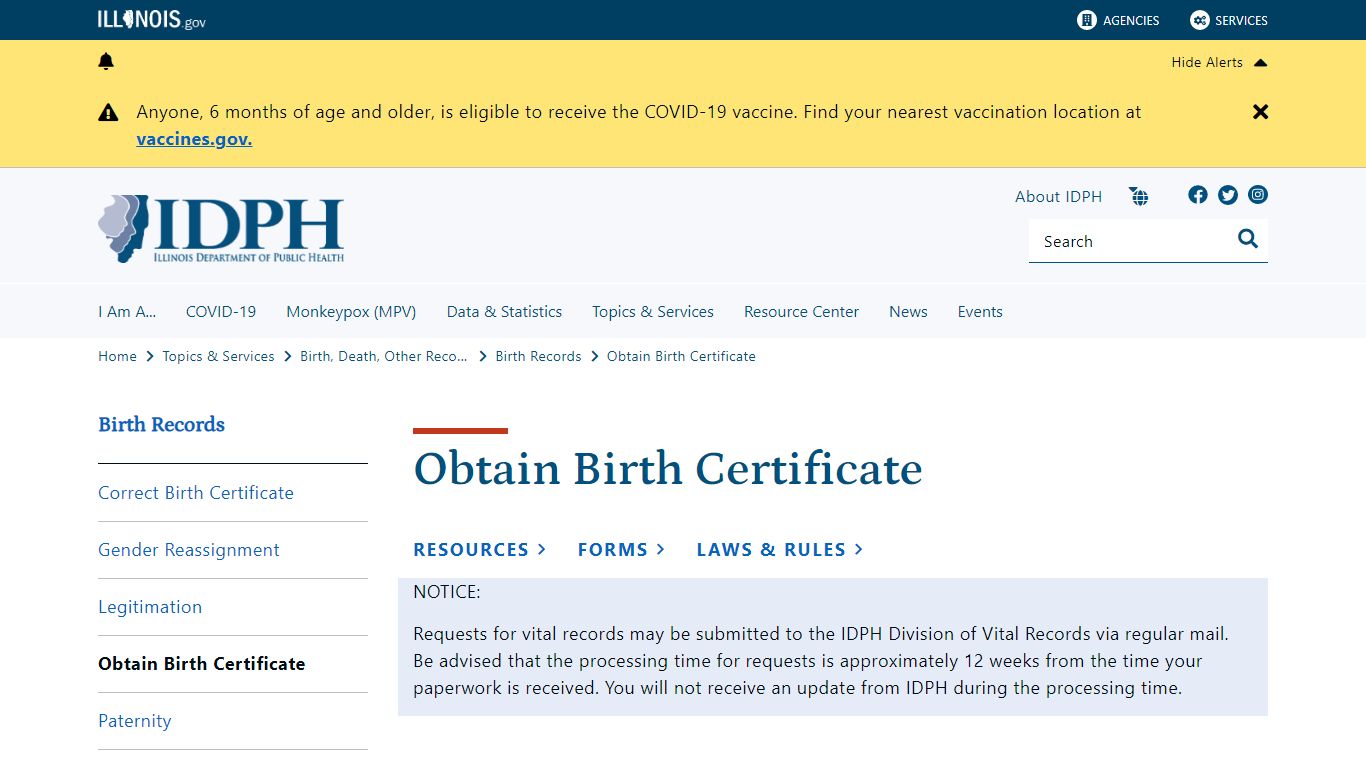Collapse alerts with the Hide Alerts arrow

click(x=1260, y=62)
